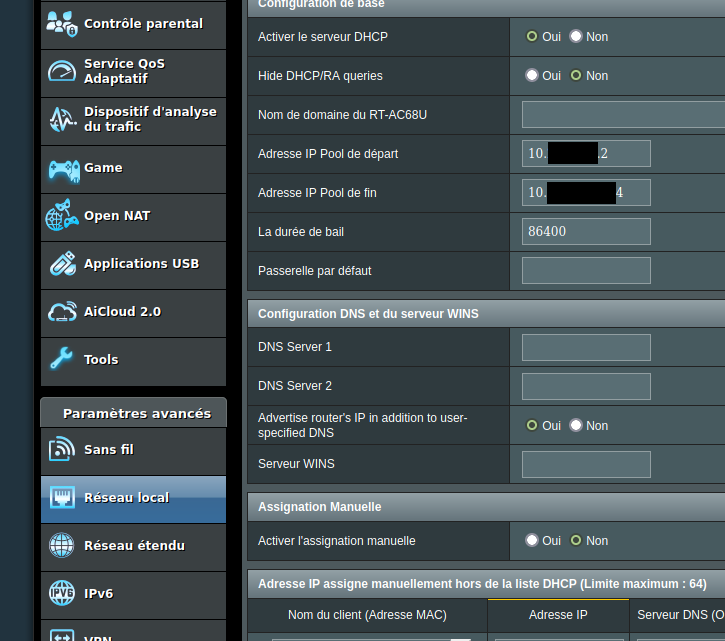Screen dimensions: 725x641
Task: Select Non for Activer l'assignation manuelle
Action: [576, 540]
